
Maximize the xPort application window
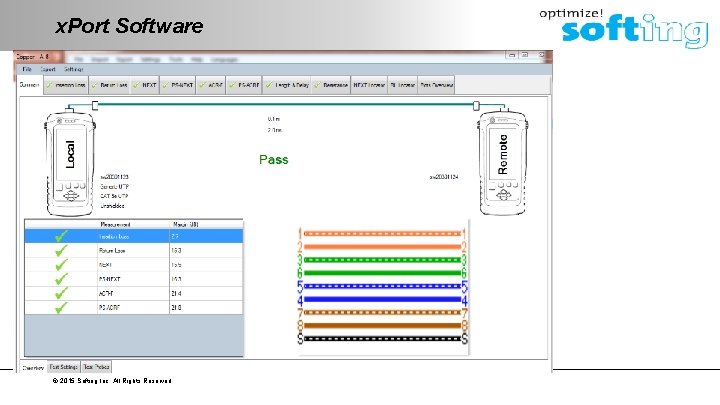[x=525, y=55]
